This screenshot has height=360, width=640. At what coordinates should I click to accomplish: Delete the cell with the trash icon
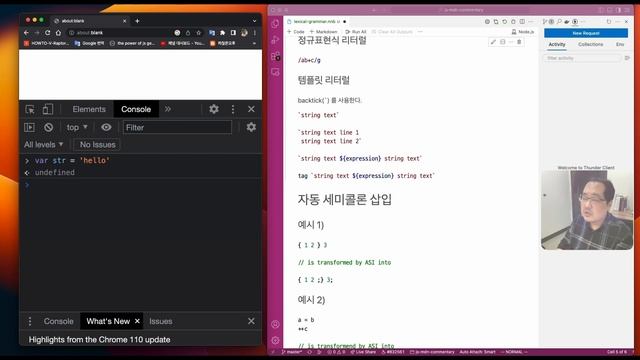519,42
